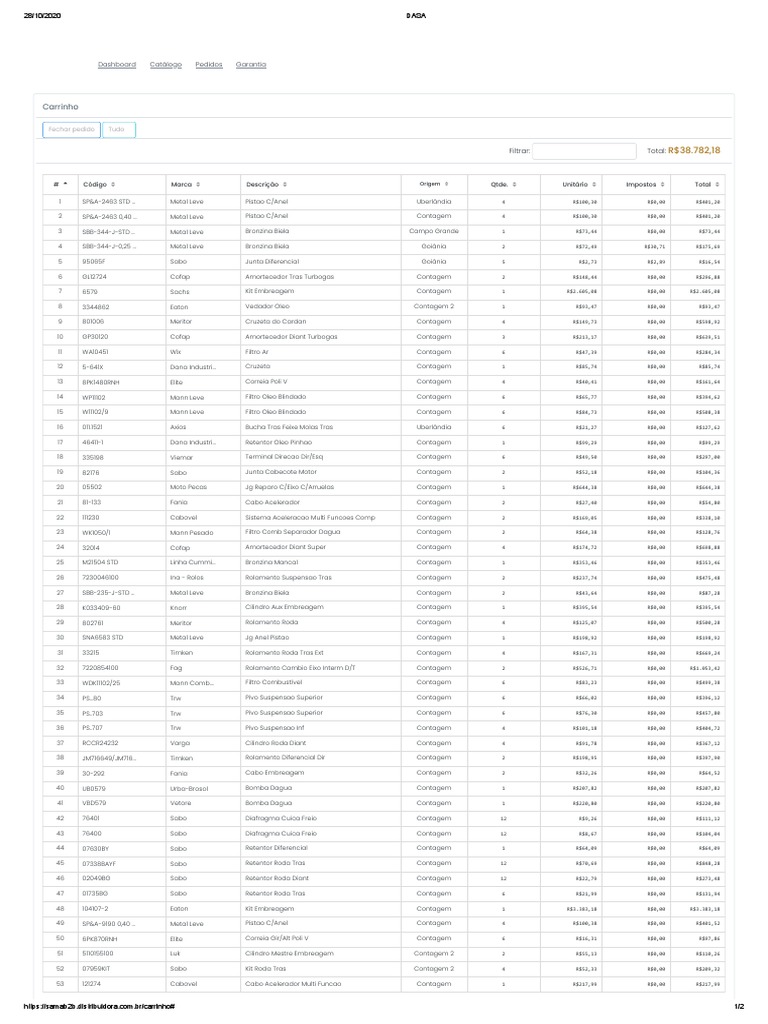Open the Garantia page
Screen dimensions: 768x1024
pos(251,65)
